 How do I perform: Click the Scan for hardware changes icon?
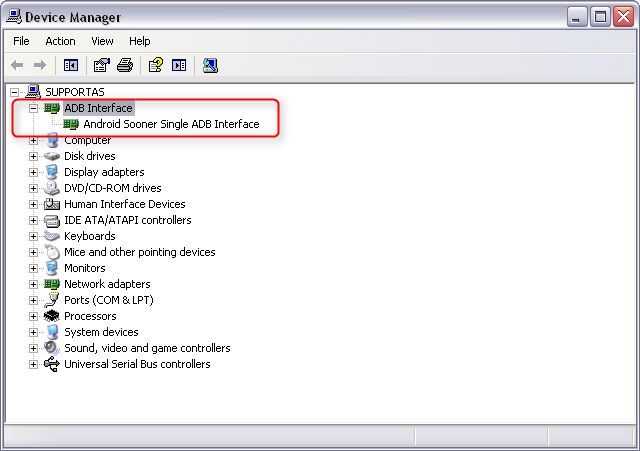pyautogui.click(x=210, y=66)
